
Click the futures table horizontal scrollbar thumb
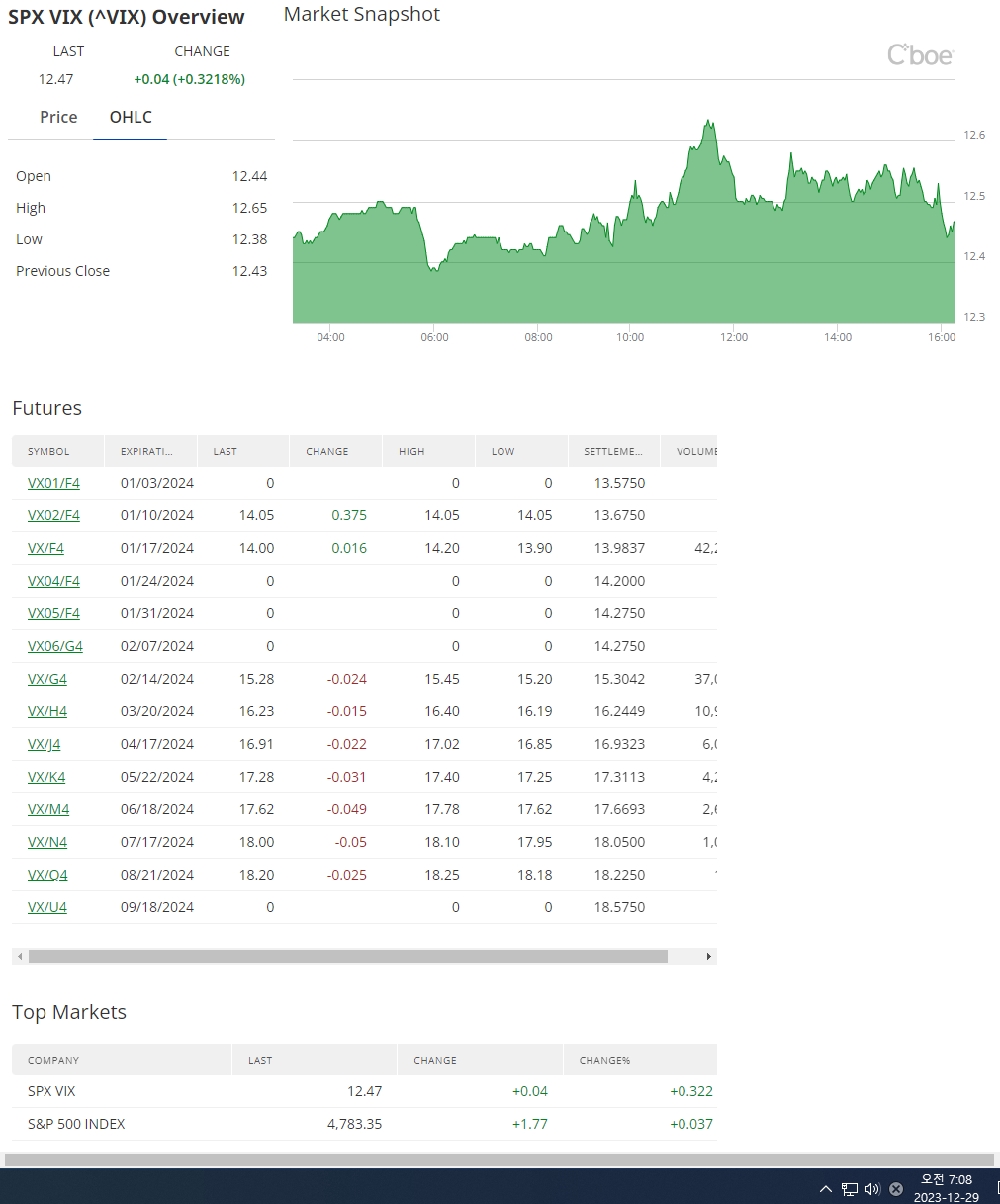[348, 957]
